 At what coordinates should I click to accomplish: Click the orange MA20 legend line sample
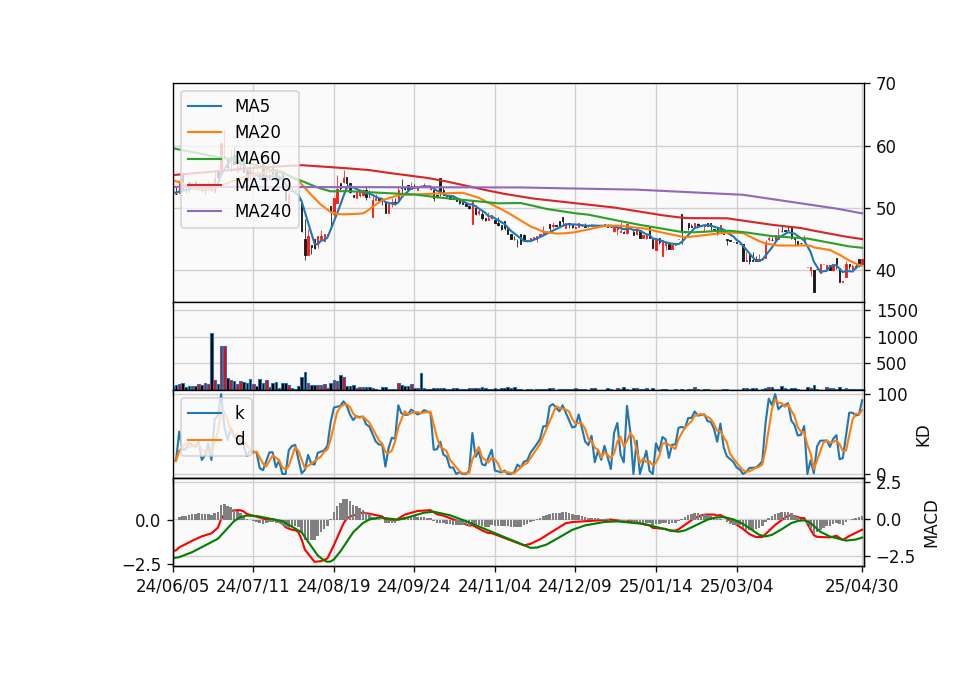coord(204,132)
